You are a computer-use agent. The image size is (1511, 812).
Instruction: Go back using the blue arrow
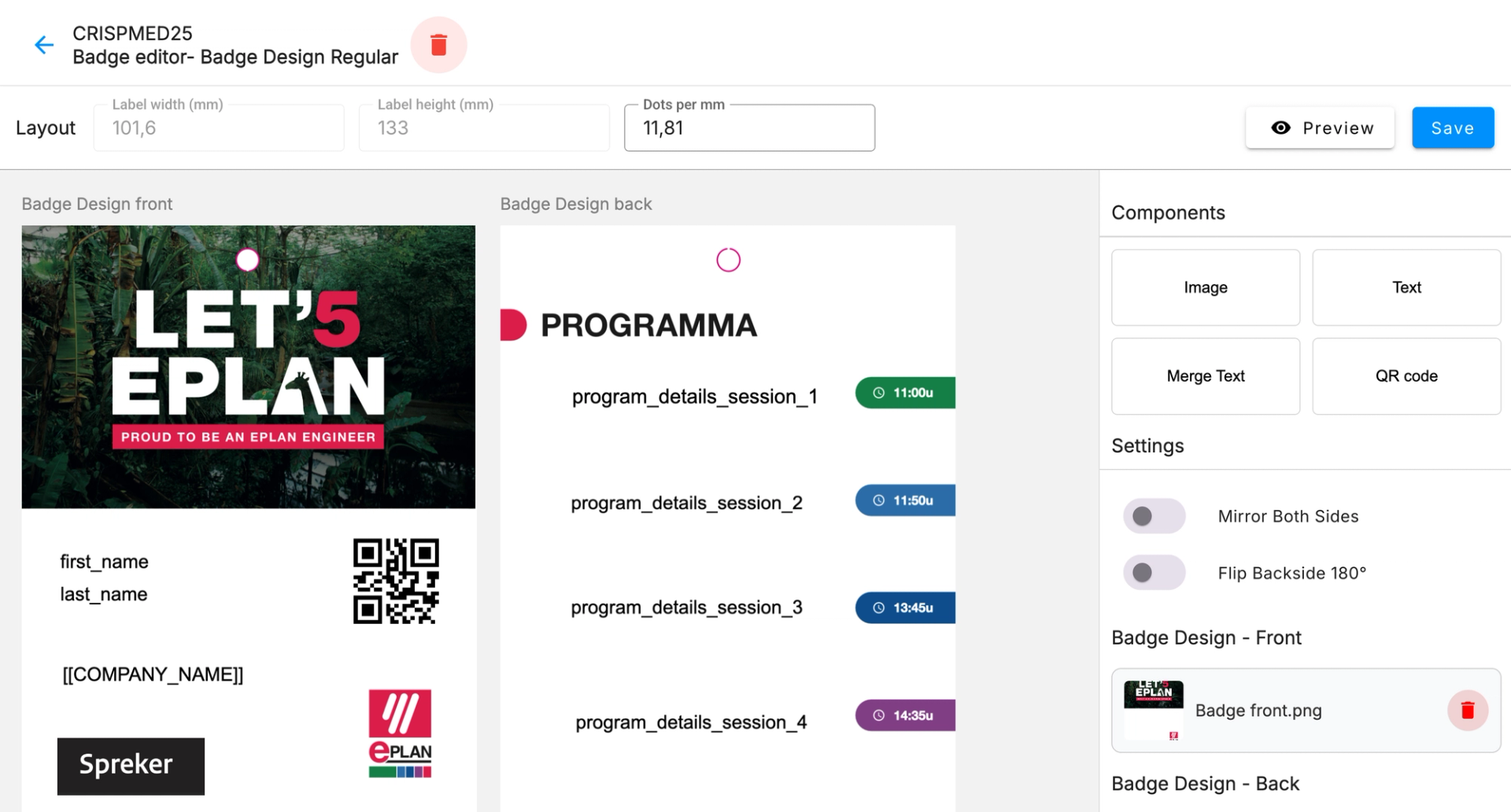pos(44,45)
